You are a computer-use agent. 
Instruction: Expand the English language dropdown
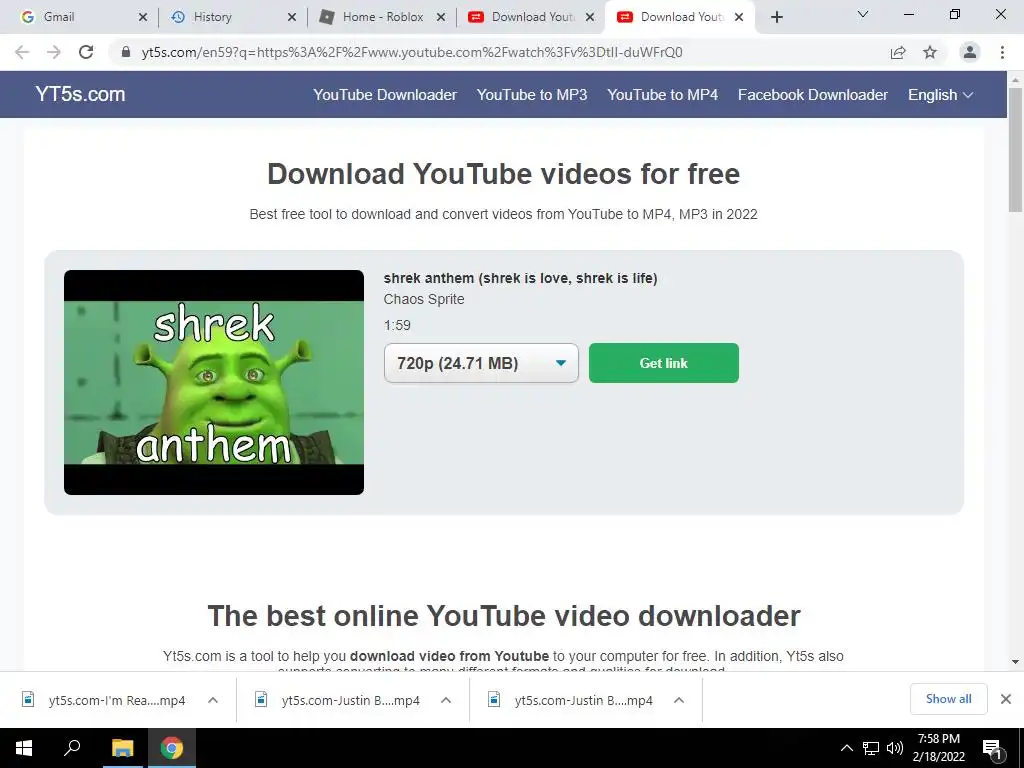[940, 95]
